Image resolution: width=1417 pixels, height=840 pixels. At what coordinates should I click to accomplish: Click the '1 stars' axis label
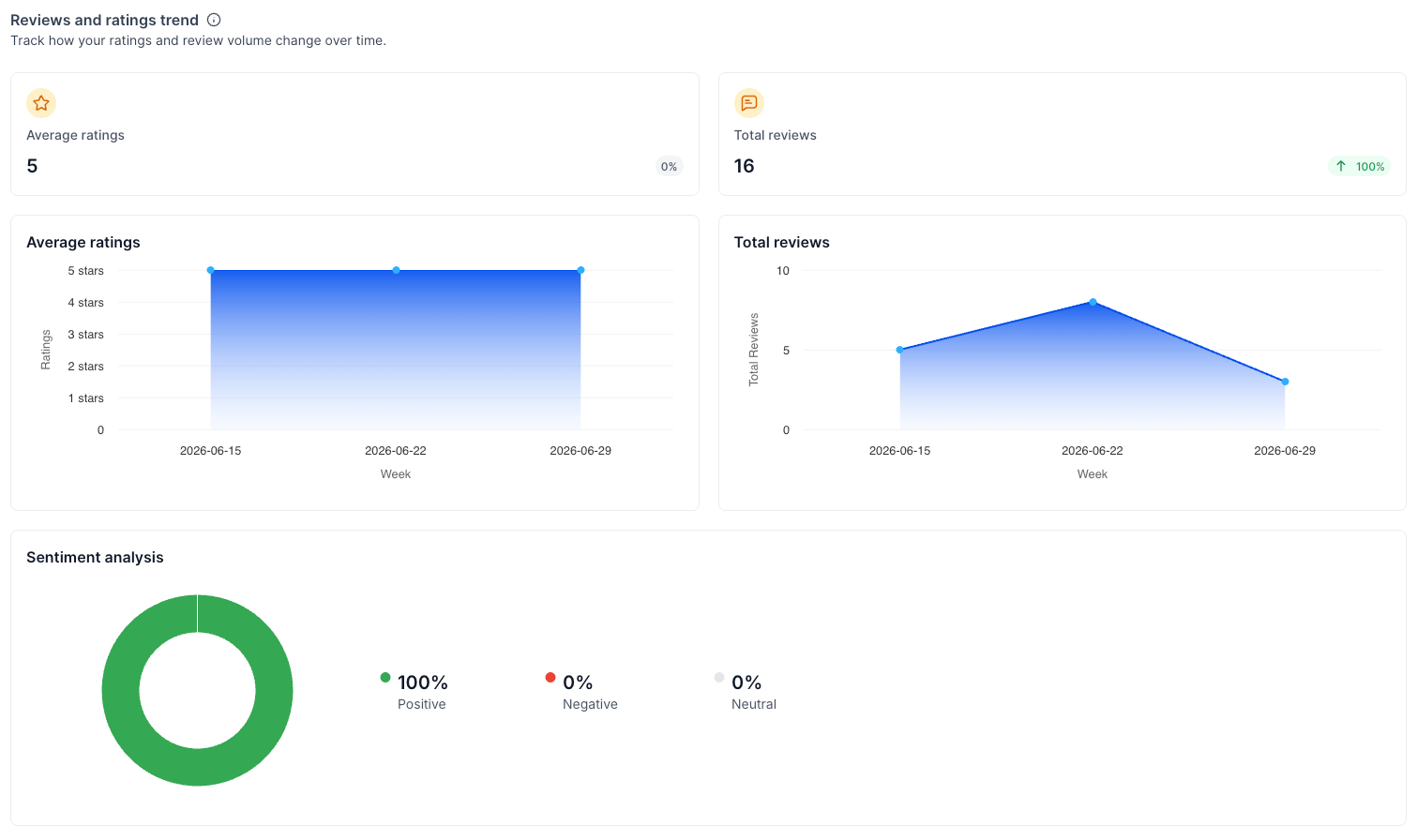coord(85,398)
